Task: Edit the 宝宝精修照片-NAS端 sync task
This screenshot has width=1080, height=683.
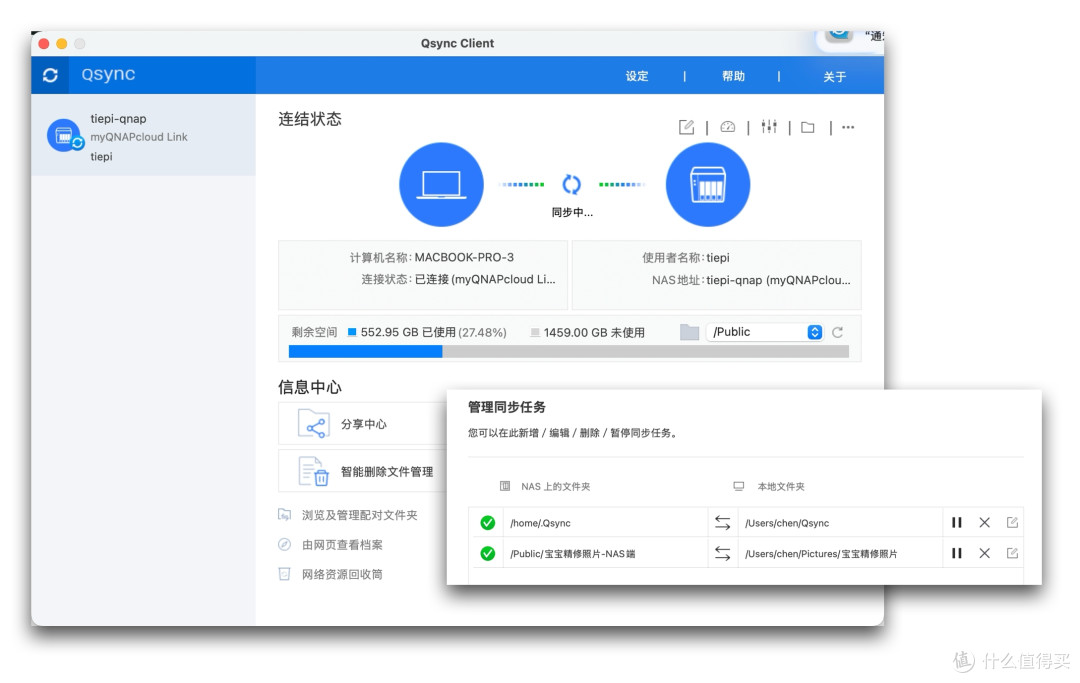Action: [1012, 553]
